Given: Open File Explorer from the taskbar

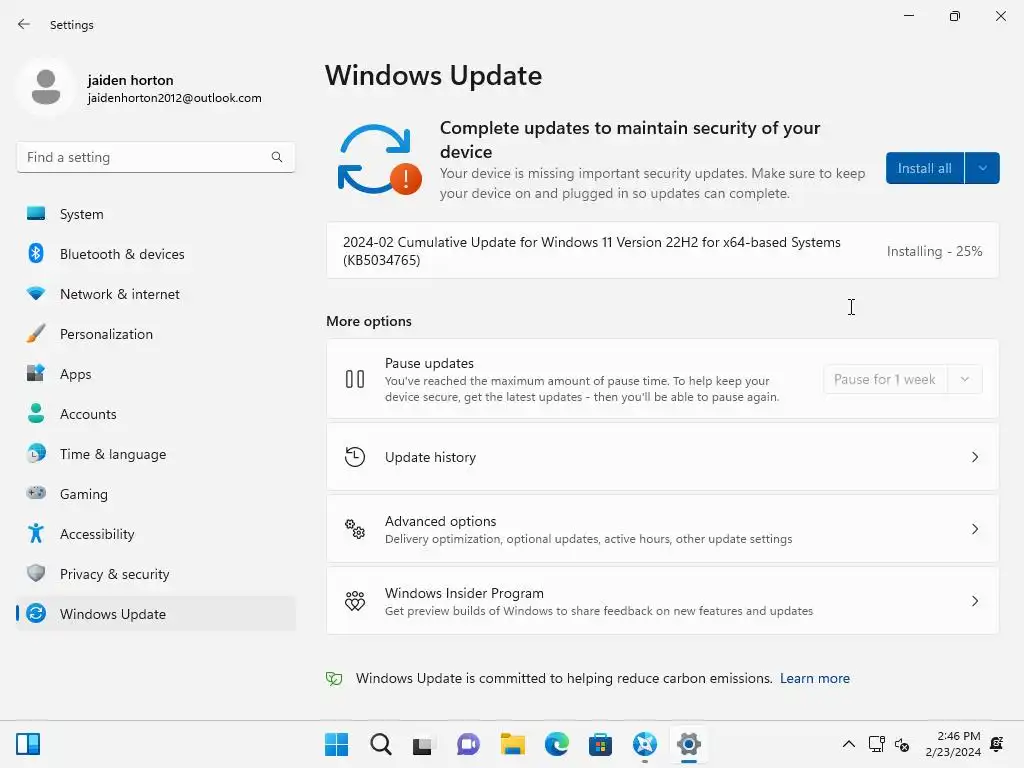Looking at the screenshot, I should 513,744.
